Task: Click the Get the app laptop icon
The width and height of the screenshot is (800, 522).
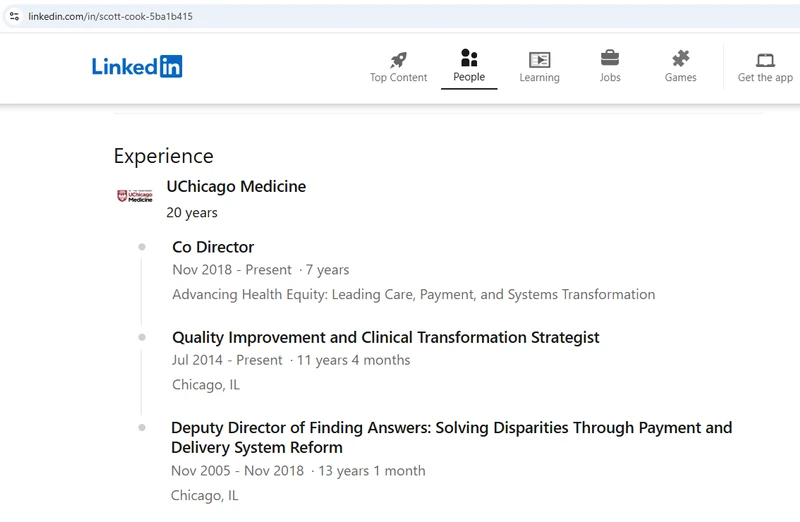Action: tap(765, 60)
